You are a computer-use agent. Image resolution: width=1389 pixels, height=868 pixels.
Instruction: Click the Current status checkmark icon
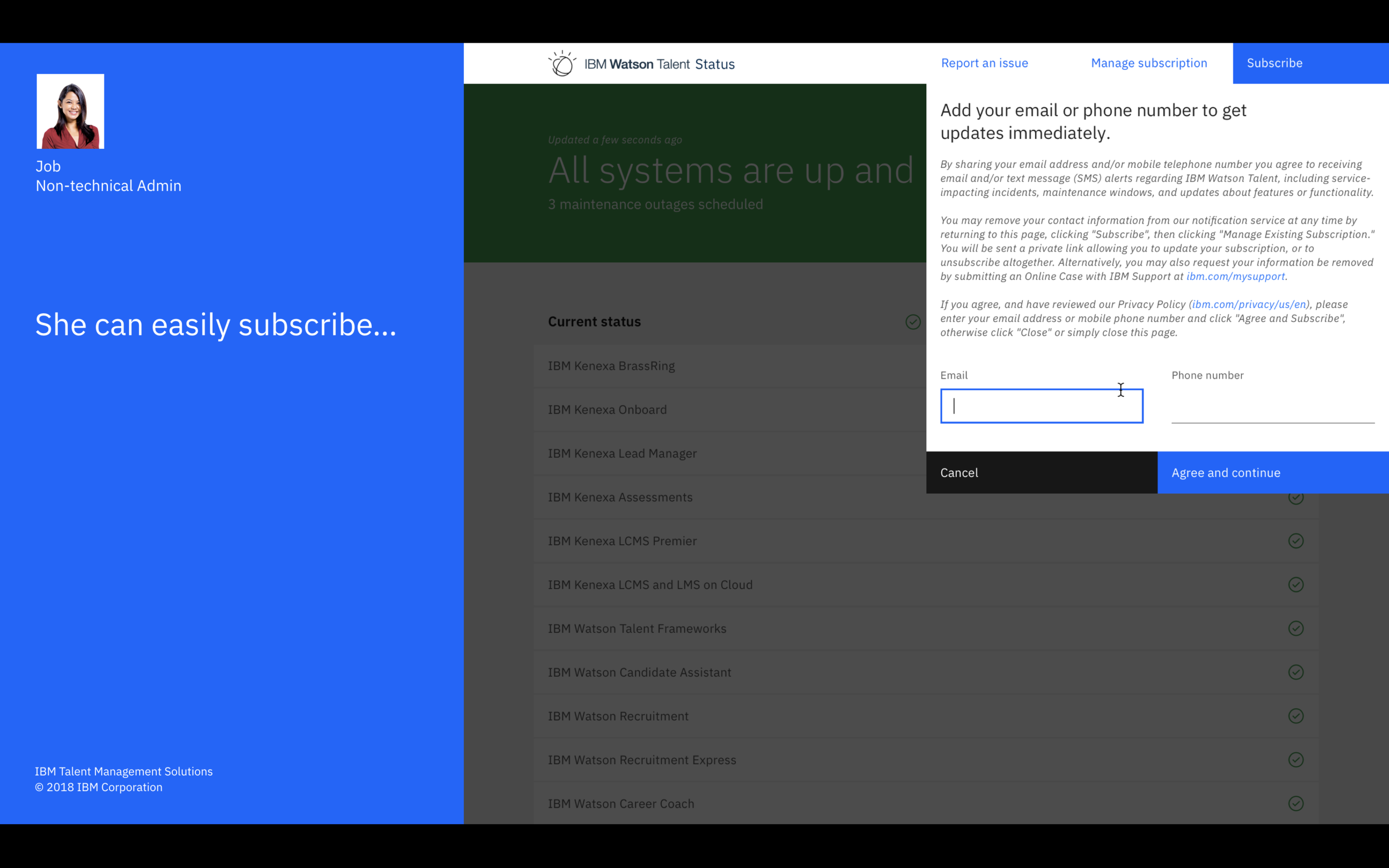pos(913,322)
